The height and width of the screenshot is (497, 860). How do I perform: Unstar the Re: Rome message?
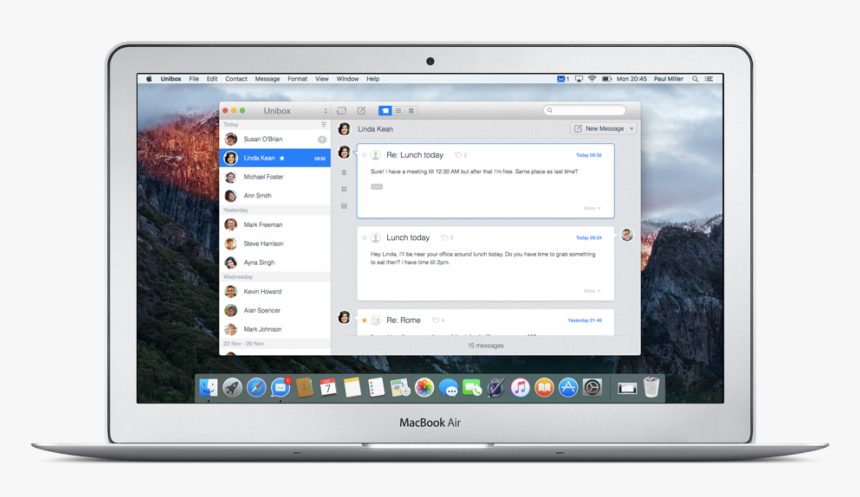pyautogui.click(x=364, y=320)
